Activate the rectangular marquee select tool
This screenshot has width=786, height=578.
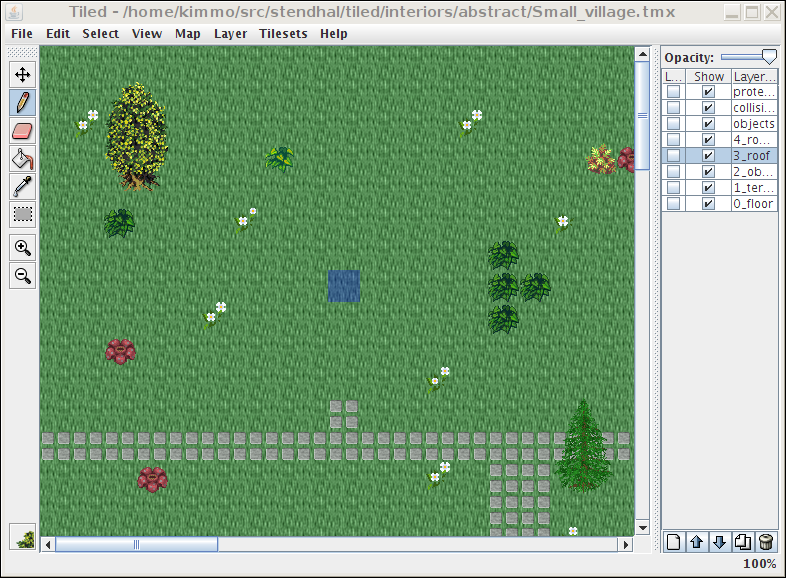(x=22, y=214)
